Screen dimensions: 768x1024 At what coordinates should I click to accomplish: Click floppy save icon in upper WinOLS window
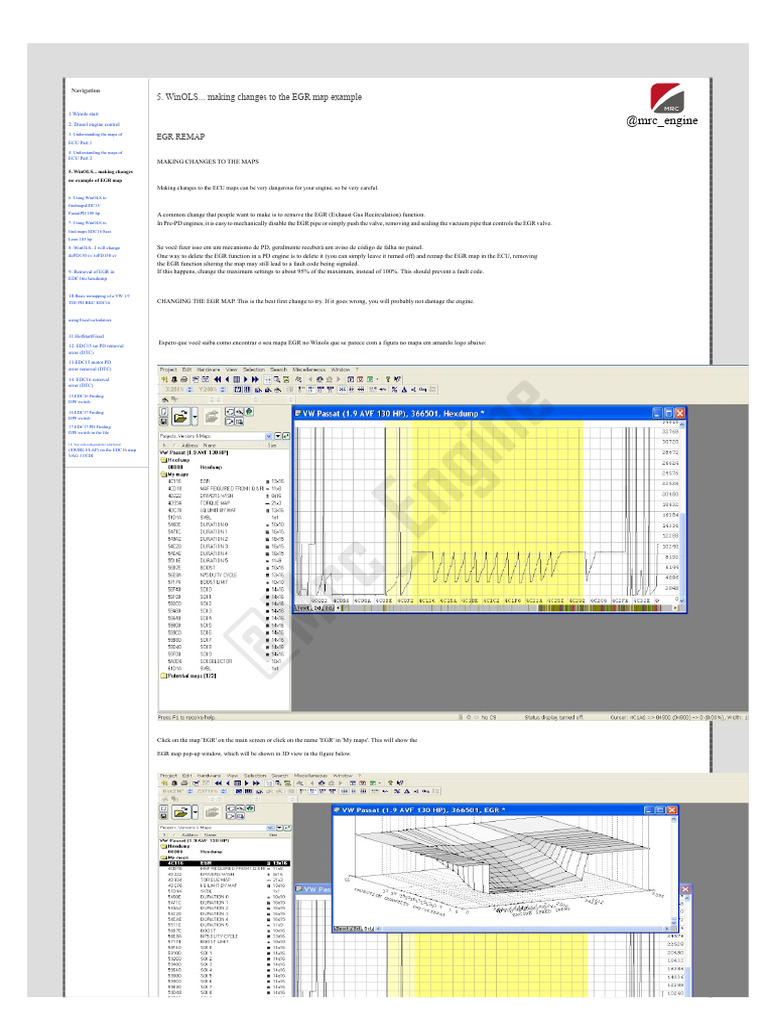click(x=163, y=422)
